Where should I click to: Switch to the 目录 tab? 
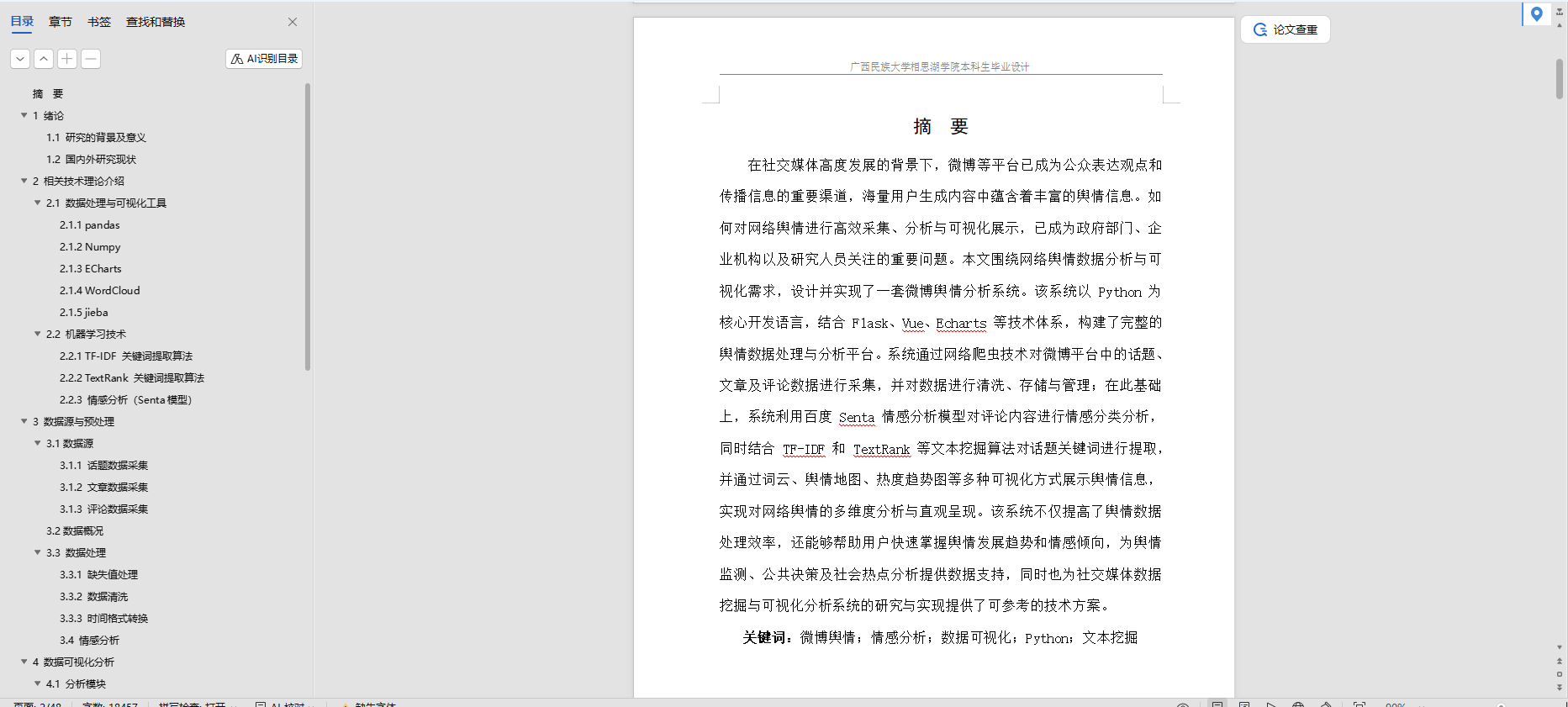click(22, 22)
